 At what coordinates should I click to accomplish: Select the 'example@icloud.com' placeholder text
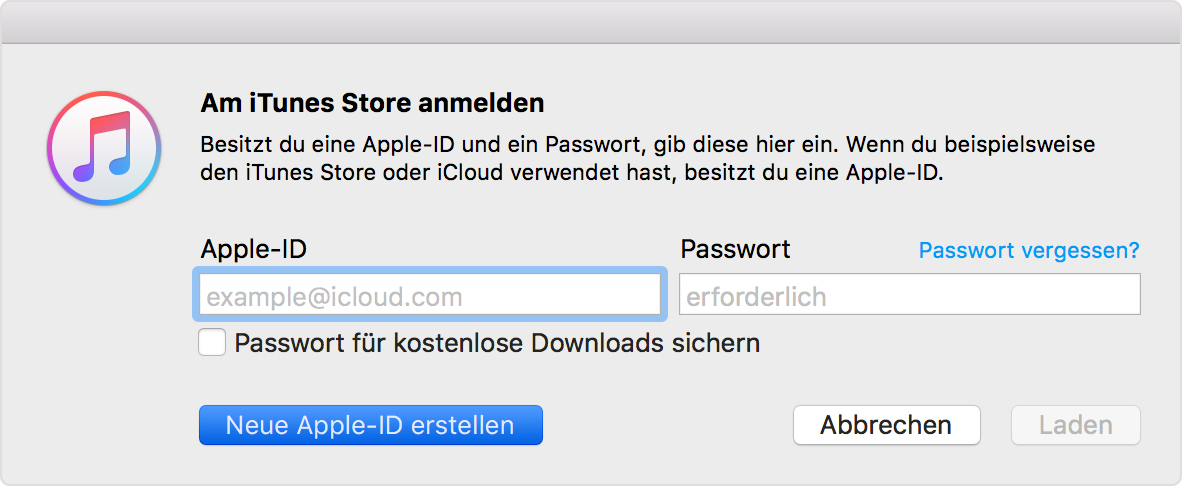coord(335,297)
